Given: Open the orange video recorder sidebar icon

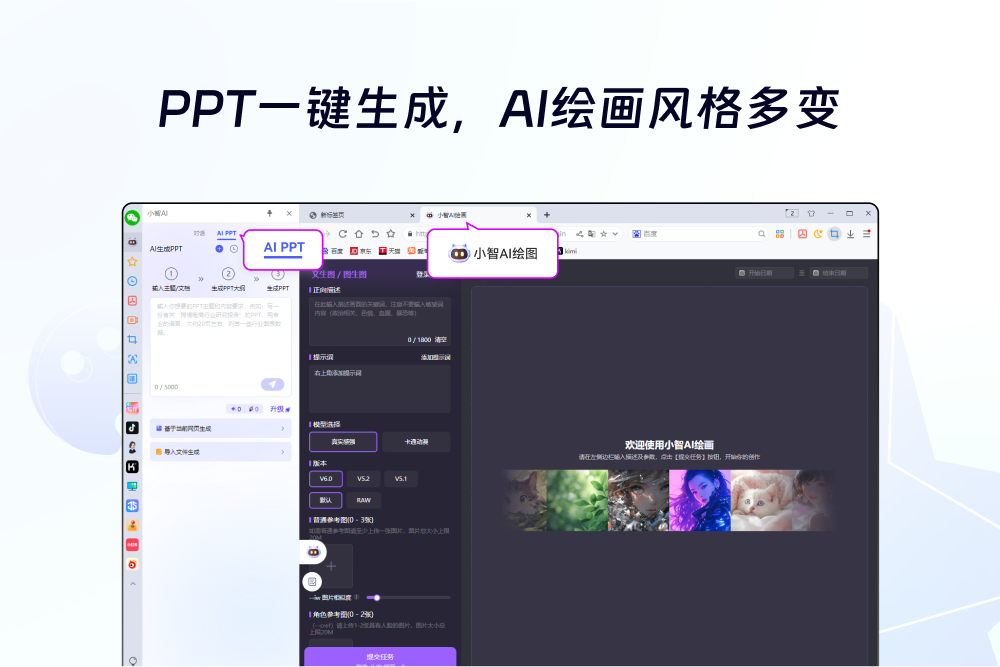Looking at the screenshot, I should pos(132,320).
